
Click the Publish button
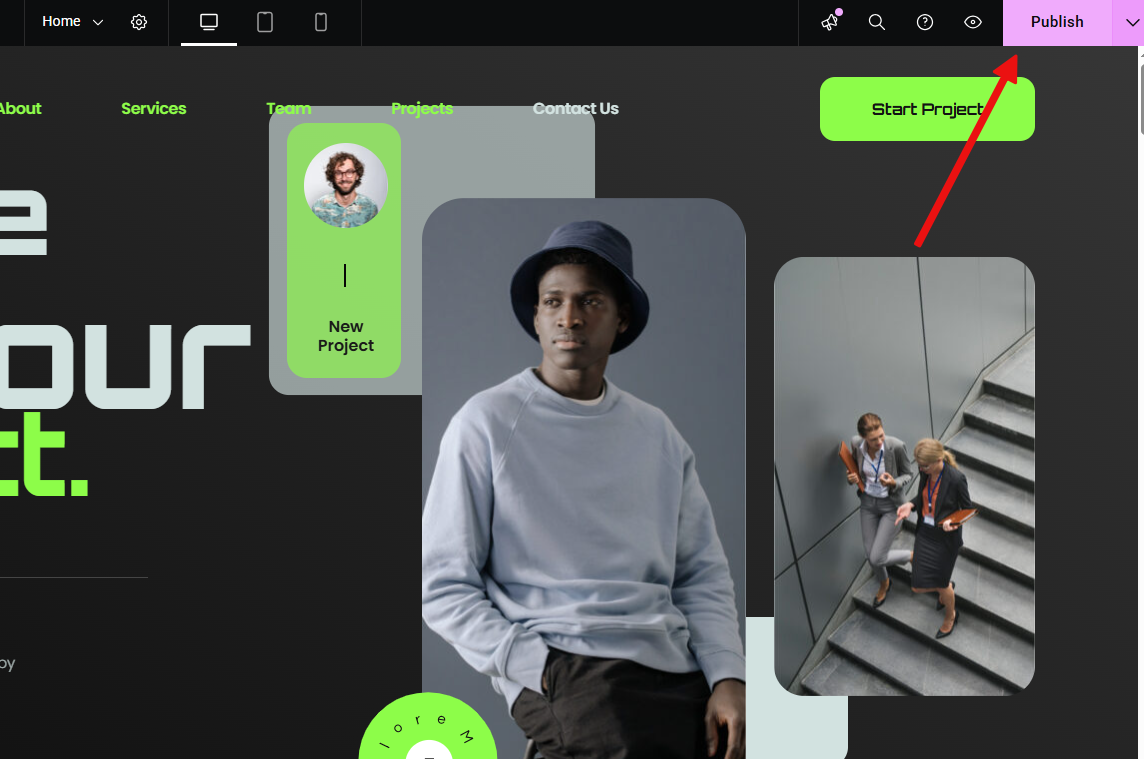[x=1056, y=22]
